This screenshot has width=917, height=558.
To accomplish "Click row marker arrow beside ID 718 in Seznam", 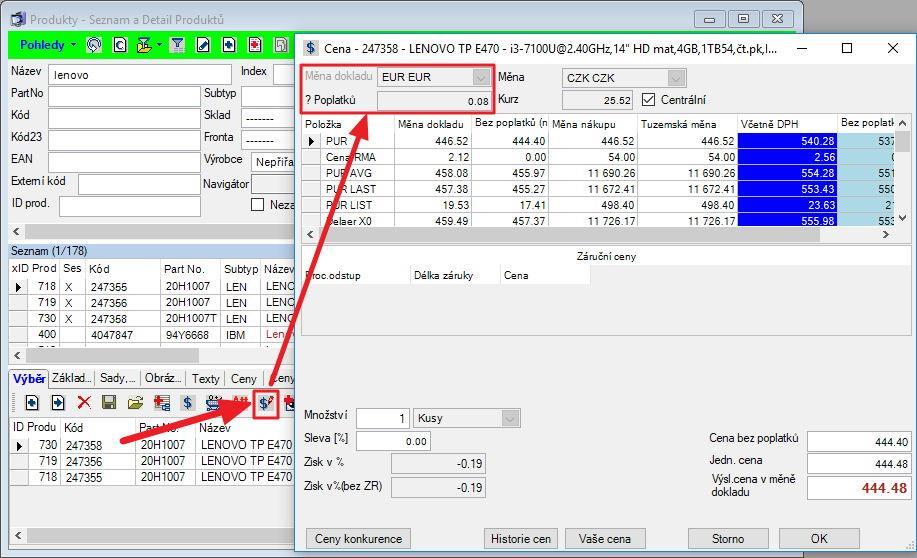I will (18, 287).
